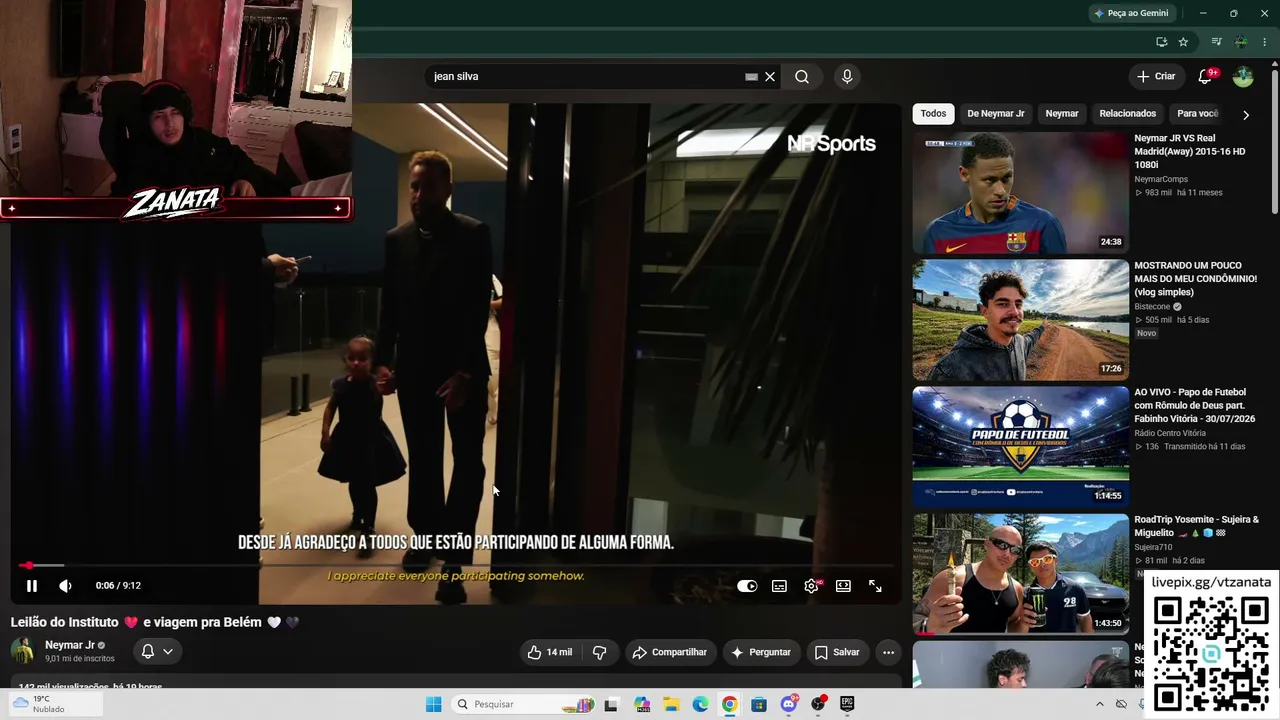Open the Neymar JR VS Real Madrid thumbnail
Screen dimensions: 1280x720
tap(1020, 193)
